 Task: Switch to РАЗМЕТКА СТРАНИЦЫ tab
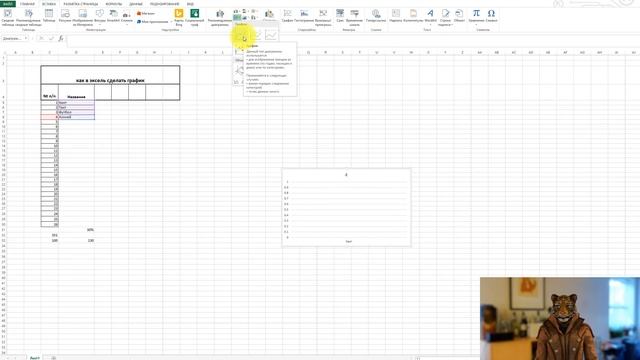[80, 4]
